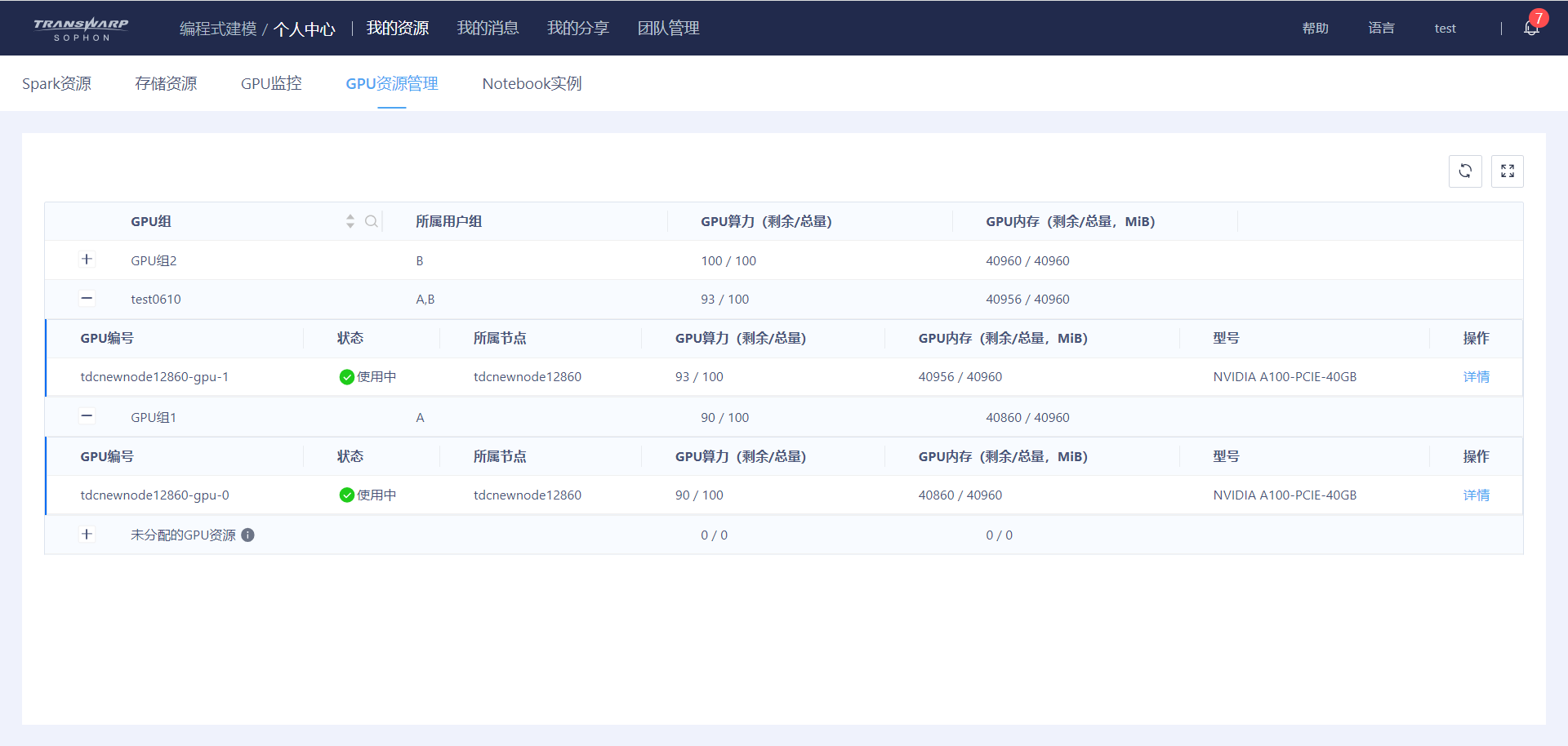Click 个人中心 in the header
The height and width of the screenshot is (746, 1568).
pyautogui.click(x=304, y=29)
